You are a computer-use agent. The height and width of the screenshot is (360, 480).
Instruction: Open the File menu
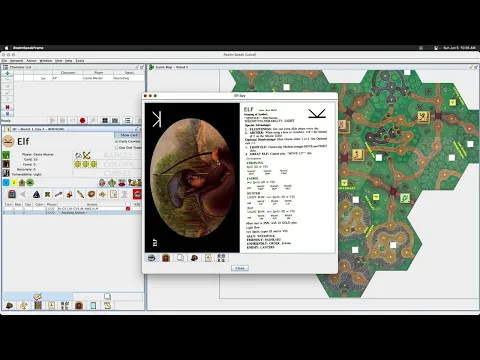tap(4, 61)
